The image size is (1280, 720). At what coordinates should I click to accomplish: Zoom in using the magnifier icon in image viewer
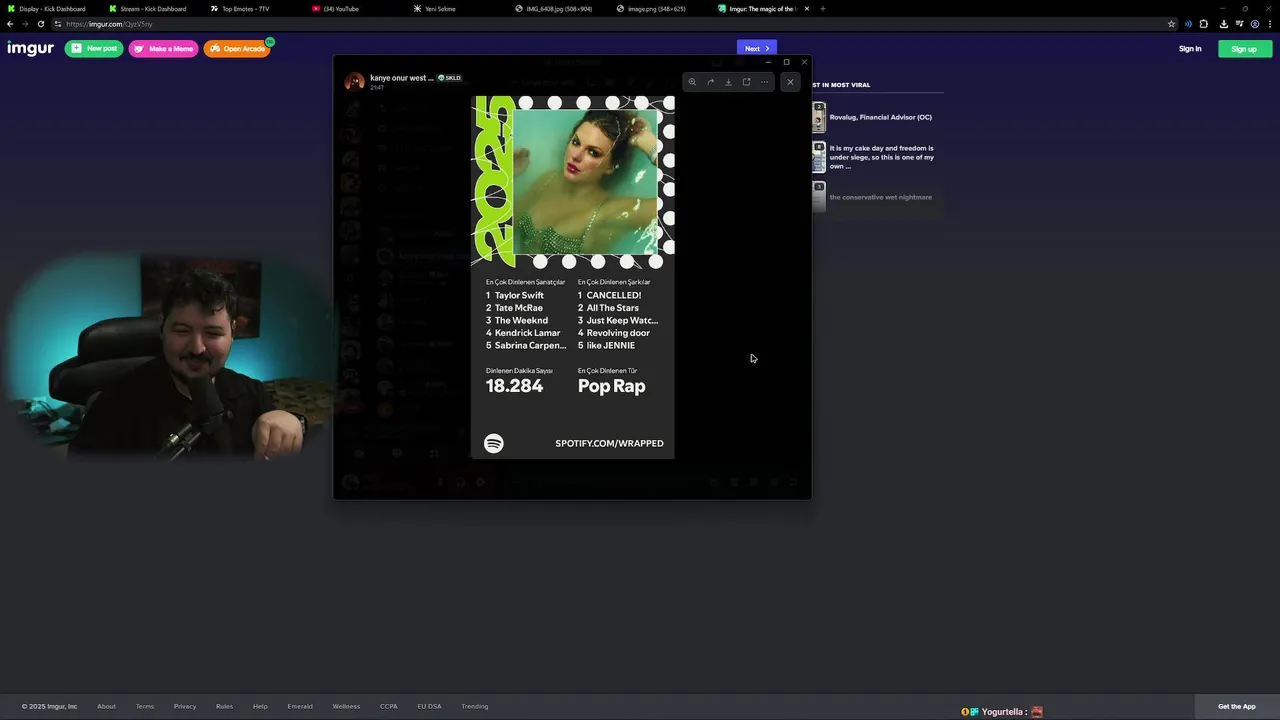point(692,82)
